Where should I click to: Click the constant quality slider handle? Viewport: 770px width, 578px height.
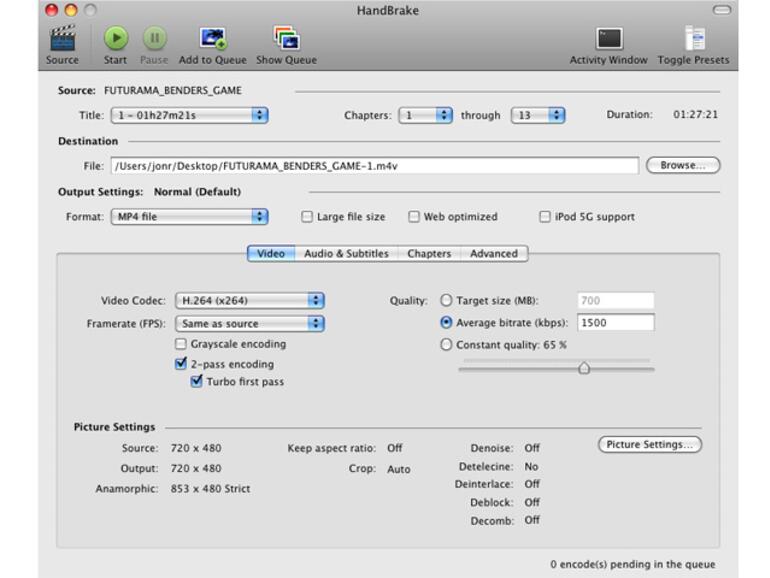coord(584,368)
